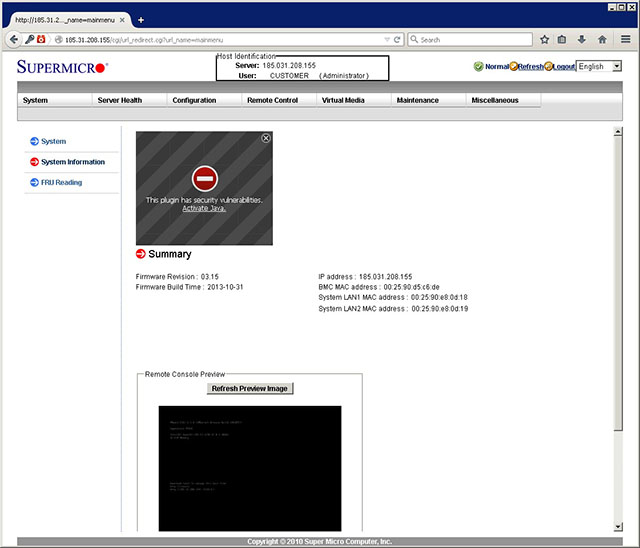The width and height of the screenshot is (640, 548).
Task: Click the globe site identity icon
Action: pos(59,40)
